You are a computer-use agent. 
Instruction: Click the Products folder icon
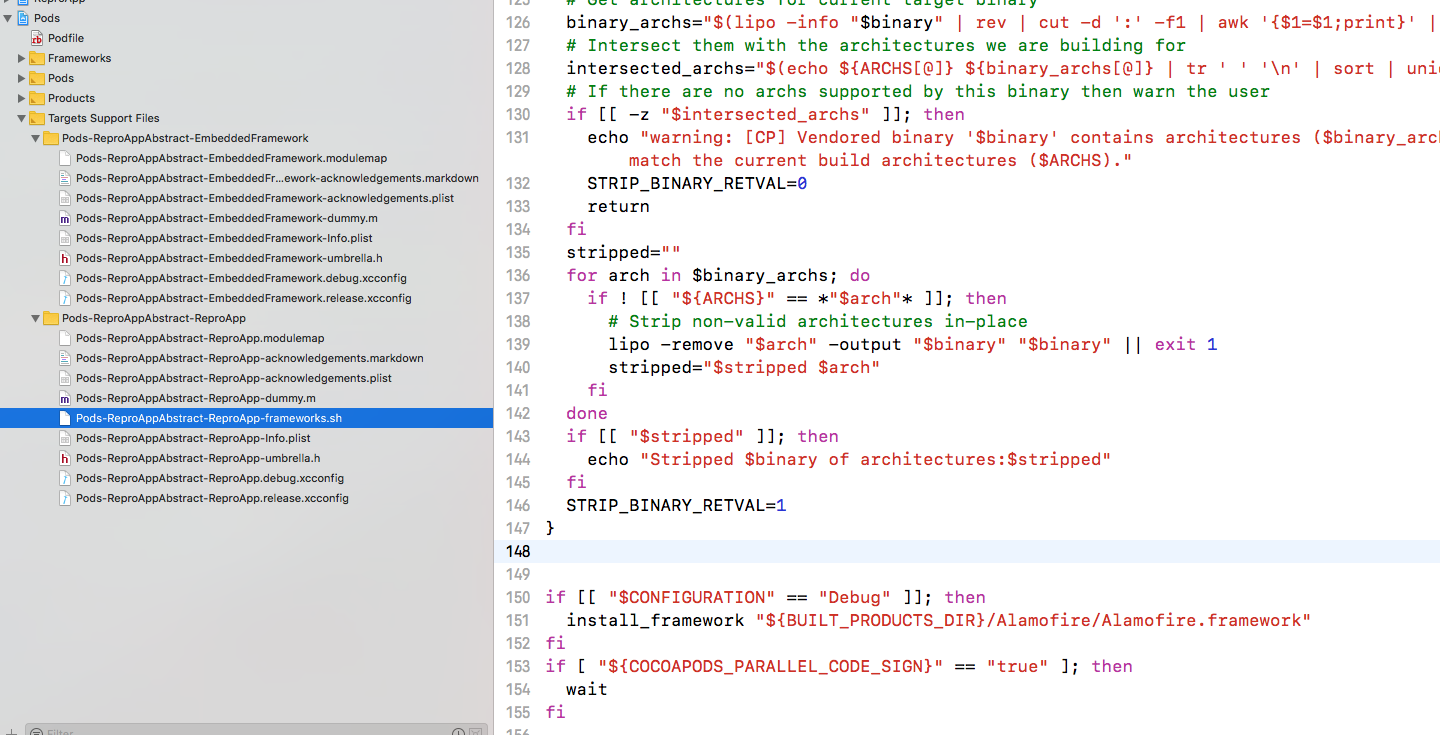pos(37,98)
